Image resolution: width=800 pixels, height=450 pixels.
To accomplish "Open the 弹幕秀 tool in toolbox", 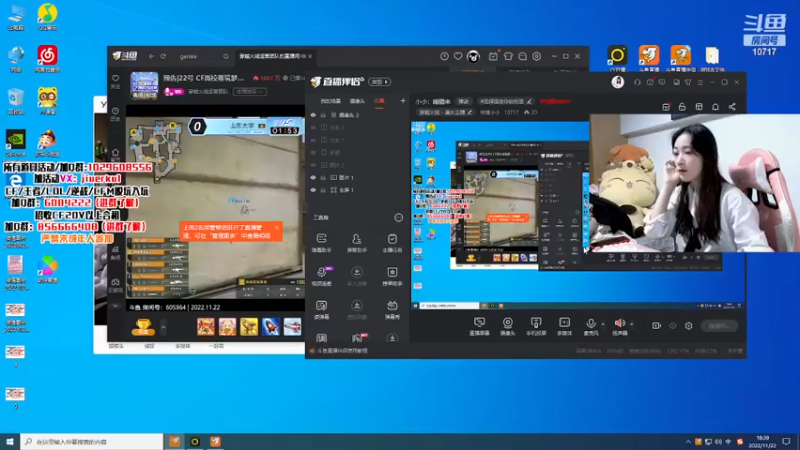I will click(x=392, y=309).
